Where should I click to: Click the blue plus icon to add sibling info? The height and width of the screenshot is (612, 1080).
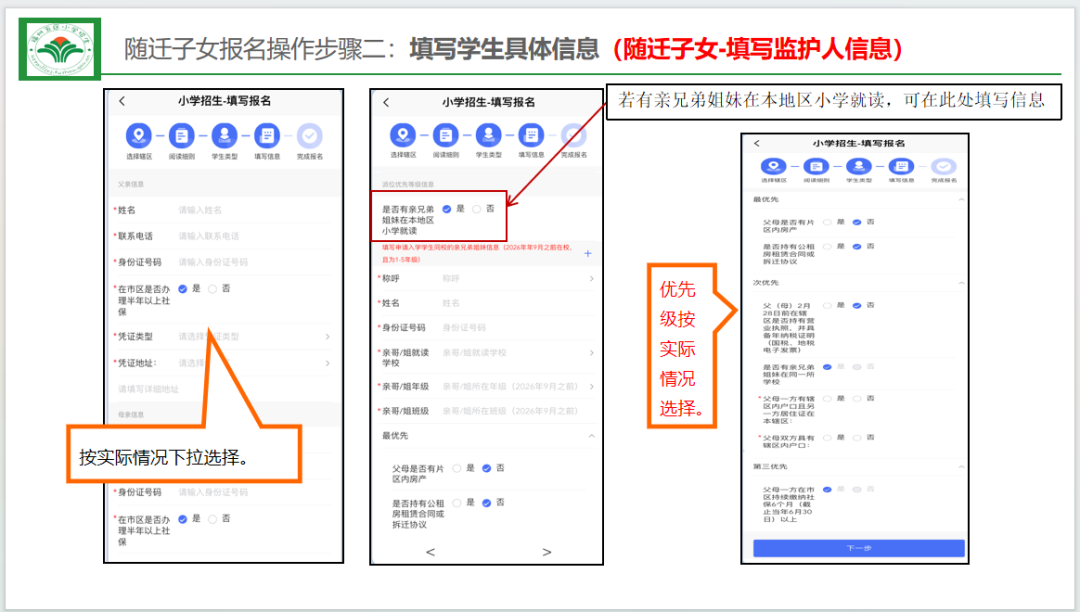pyautogui.click(x=588, y=253)
